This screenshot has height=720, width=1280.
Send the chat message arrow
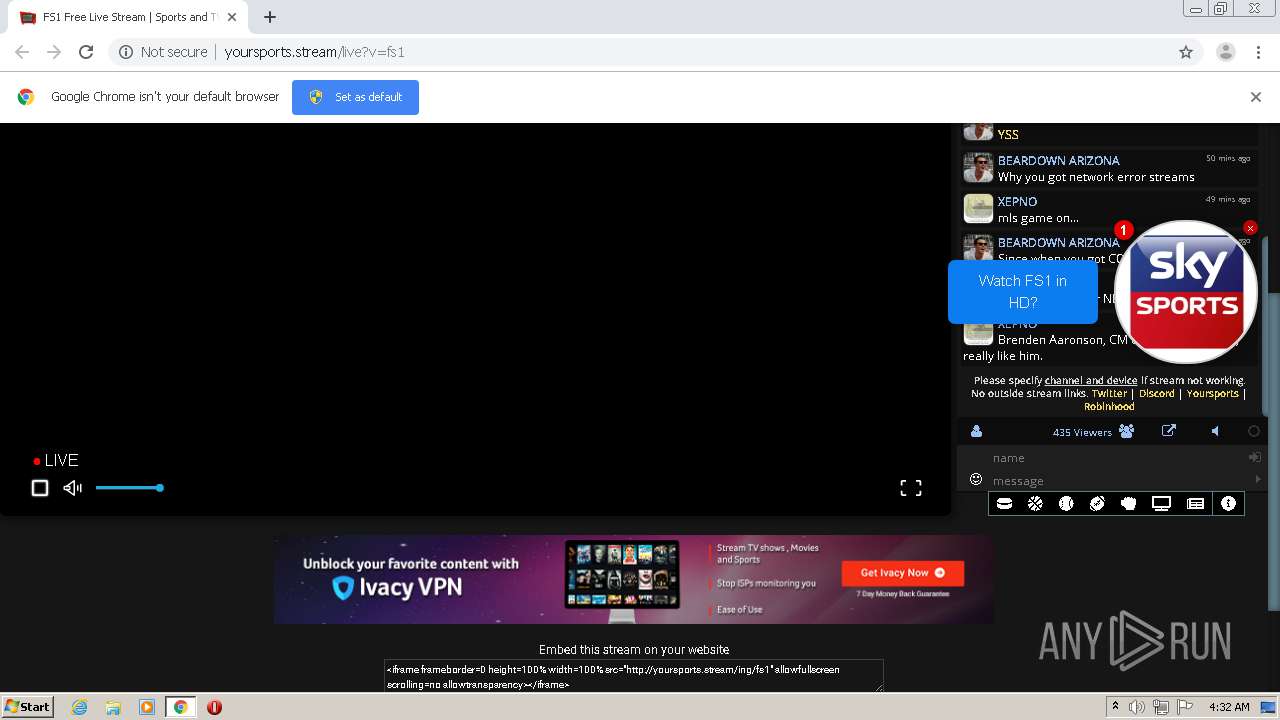pyautogui.click(x=1258, y=480)
